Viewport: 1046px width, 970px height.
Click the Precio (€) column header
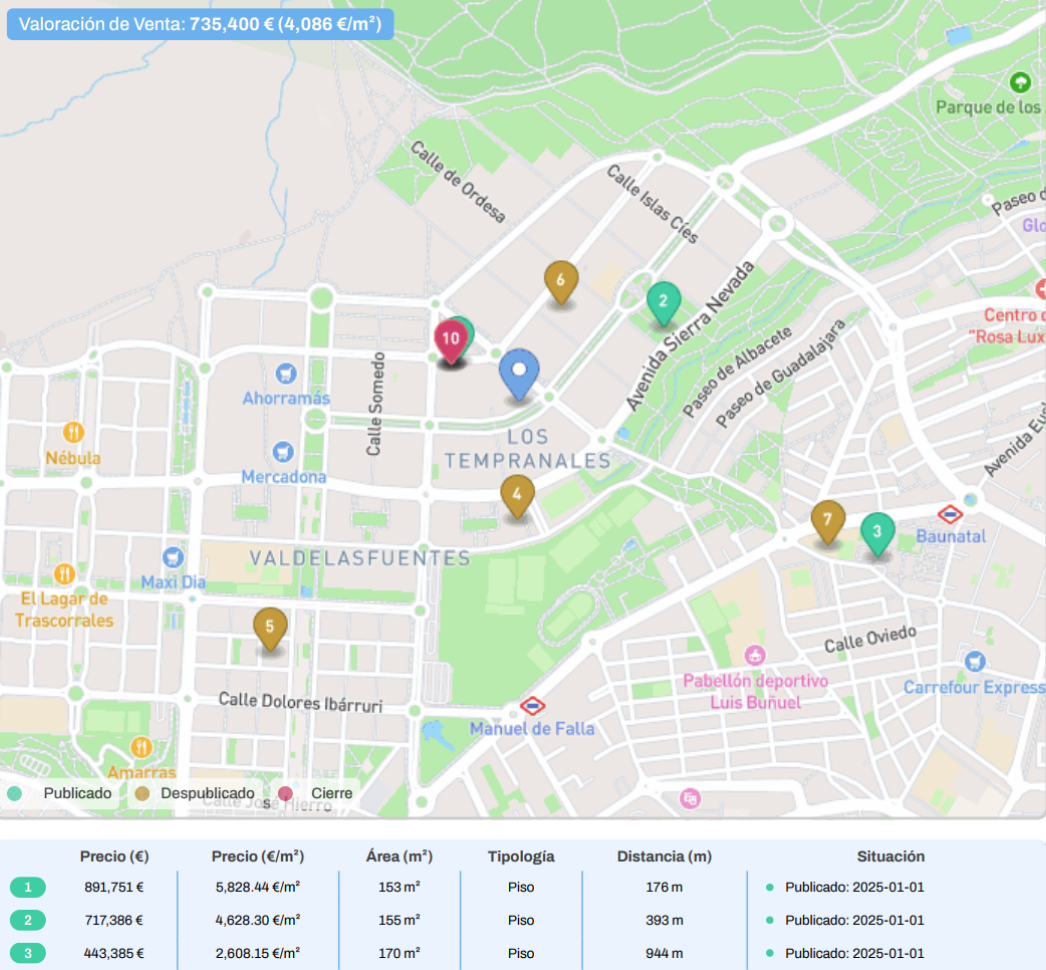click(114, 856)
